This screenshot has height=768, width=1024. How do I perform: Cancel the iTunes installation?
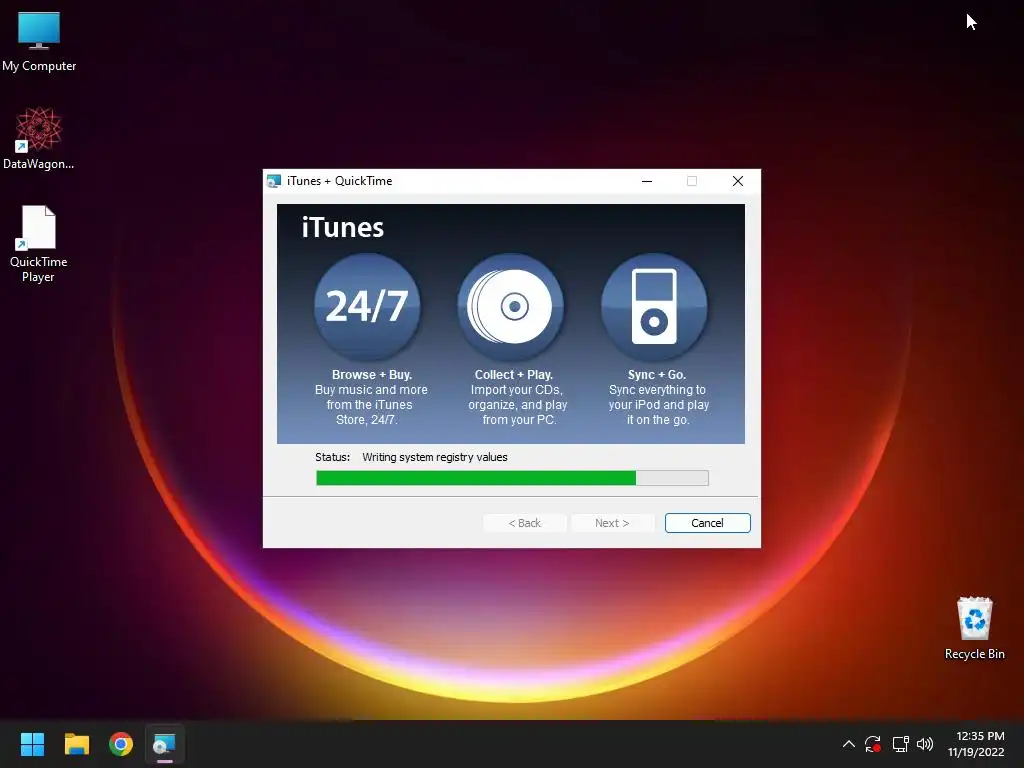707,523
